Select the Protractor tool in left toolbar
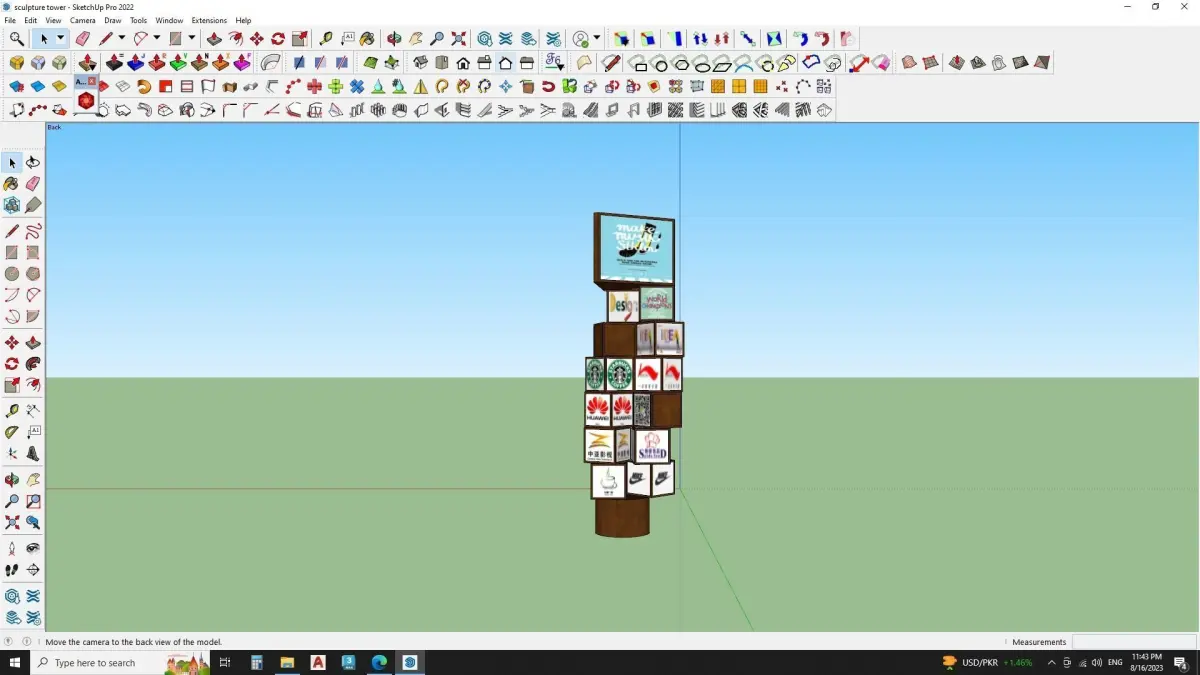This screenshot has height=675, width=1200. [12, 433]
